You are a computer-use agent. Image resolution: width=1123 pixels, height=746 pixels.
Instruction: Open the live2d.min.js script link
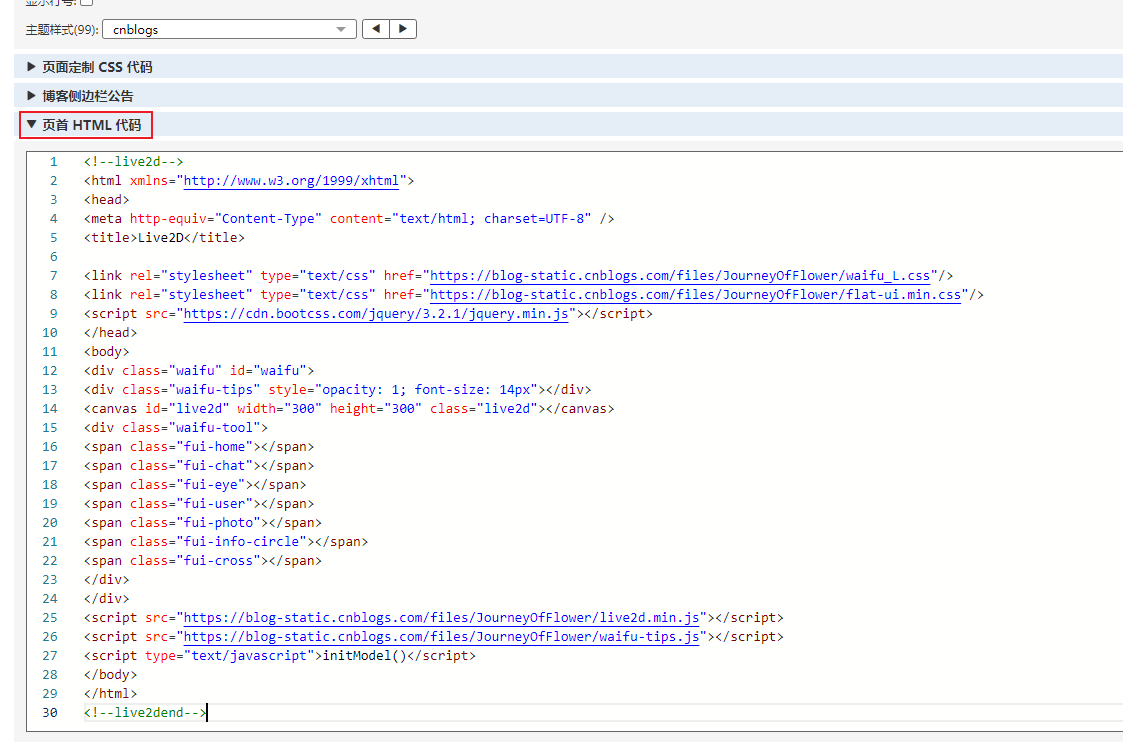(x=441, y=617)
